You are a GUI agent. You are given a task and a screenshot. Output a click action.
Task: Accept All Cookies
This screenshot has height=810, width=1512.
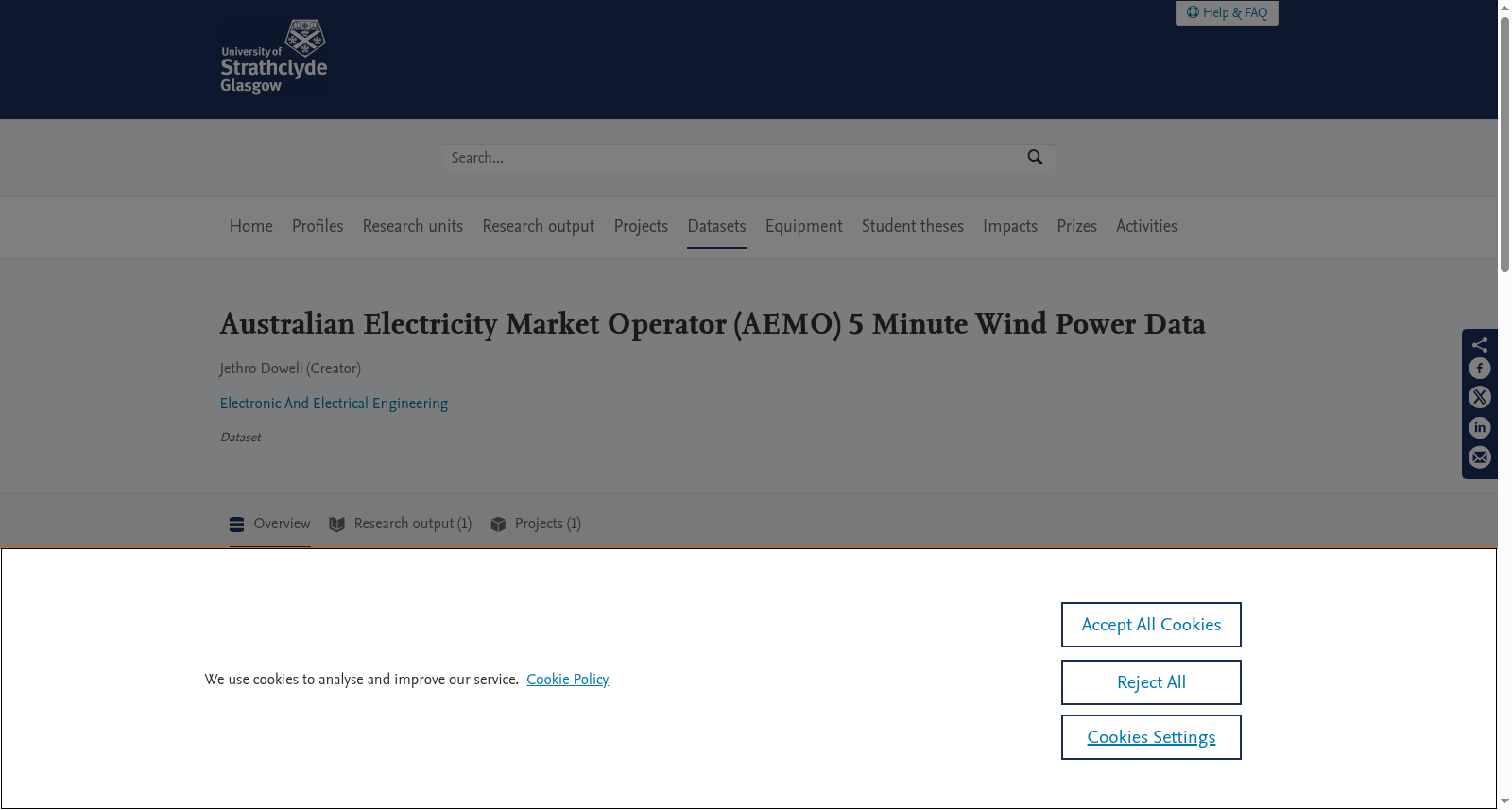click(x=1151, y=625)
